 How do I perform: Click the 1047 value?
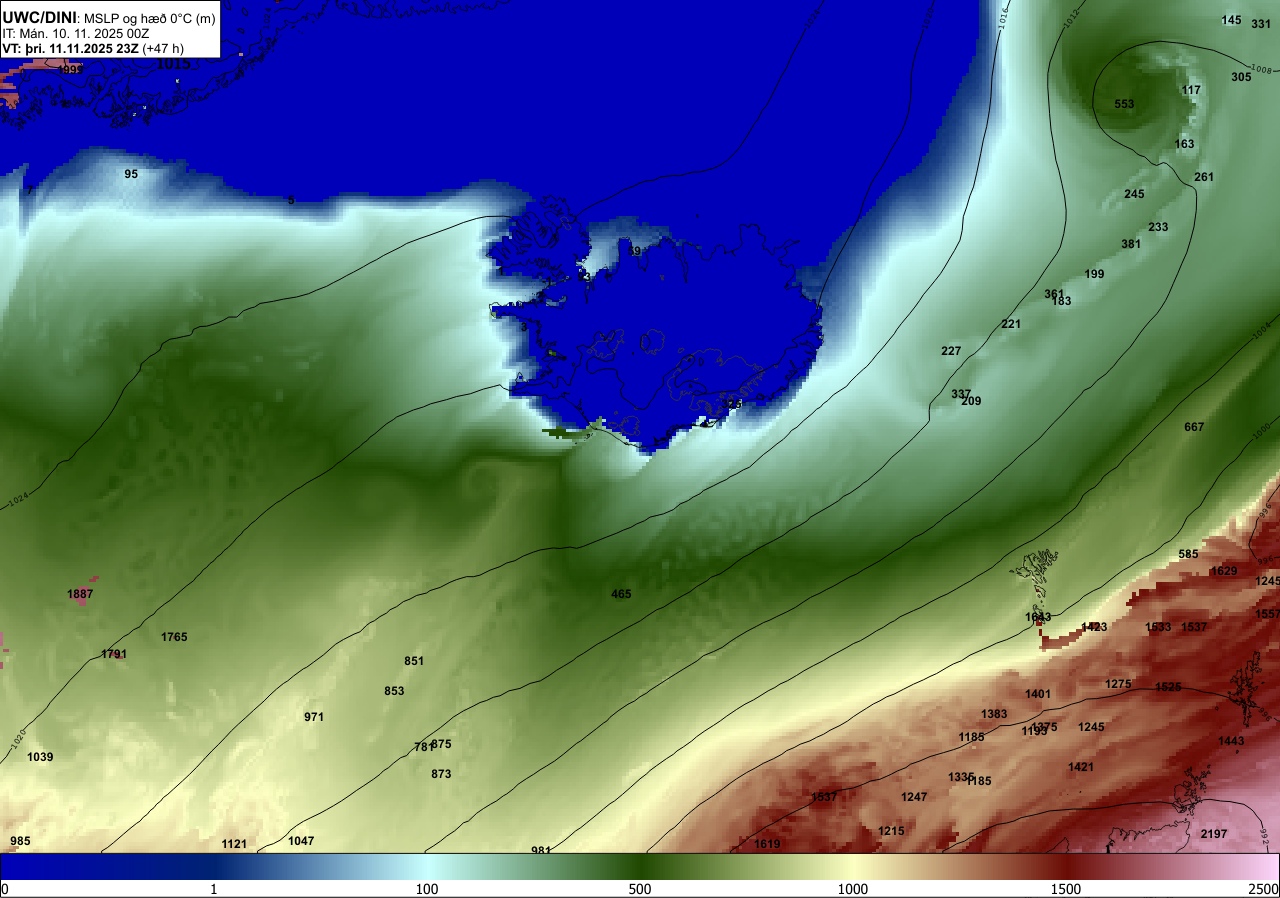tap(301, 841)
